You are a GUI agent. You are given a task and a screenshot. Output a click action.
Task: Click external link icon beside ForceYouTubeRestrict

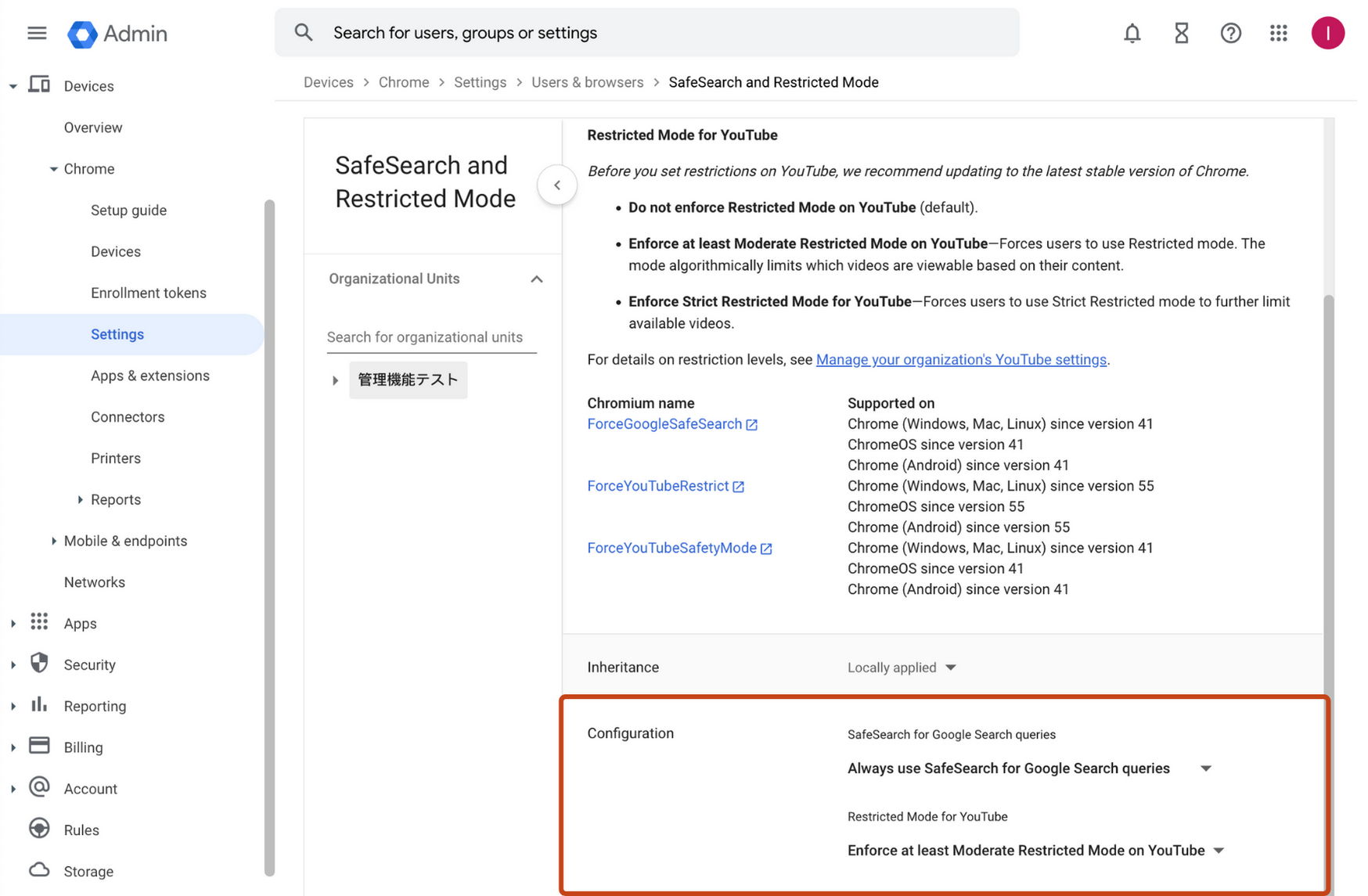tap(738, 487)
